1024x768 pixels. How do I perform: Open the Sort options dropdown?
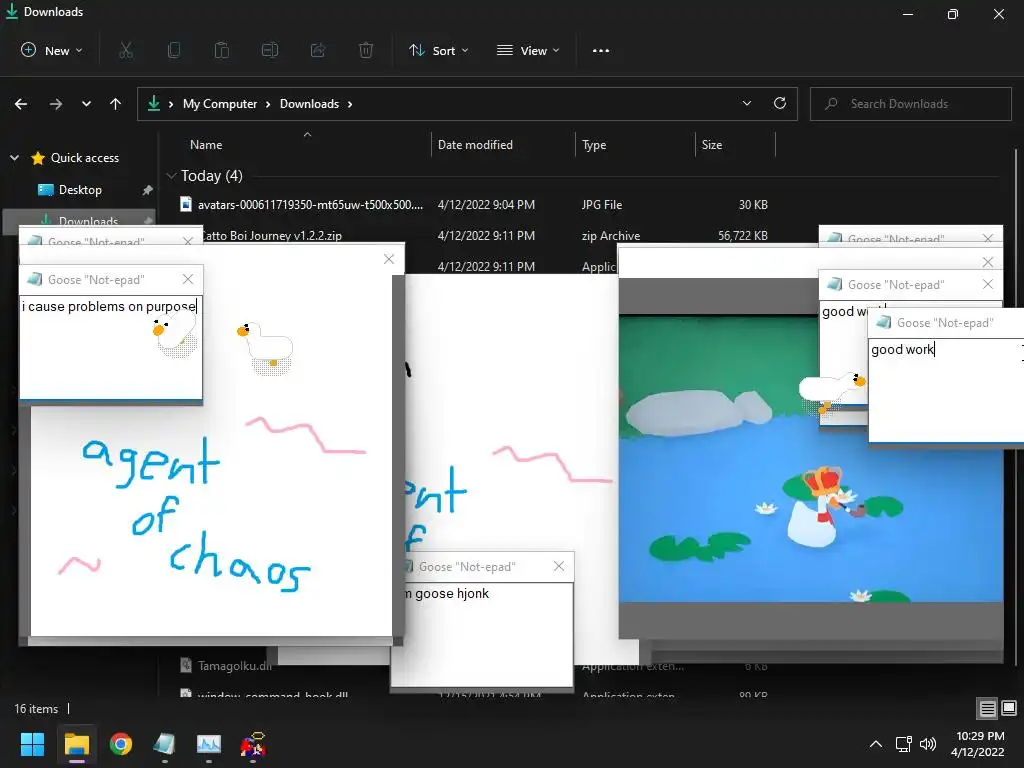(439, 50)
